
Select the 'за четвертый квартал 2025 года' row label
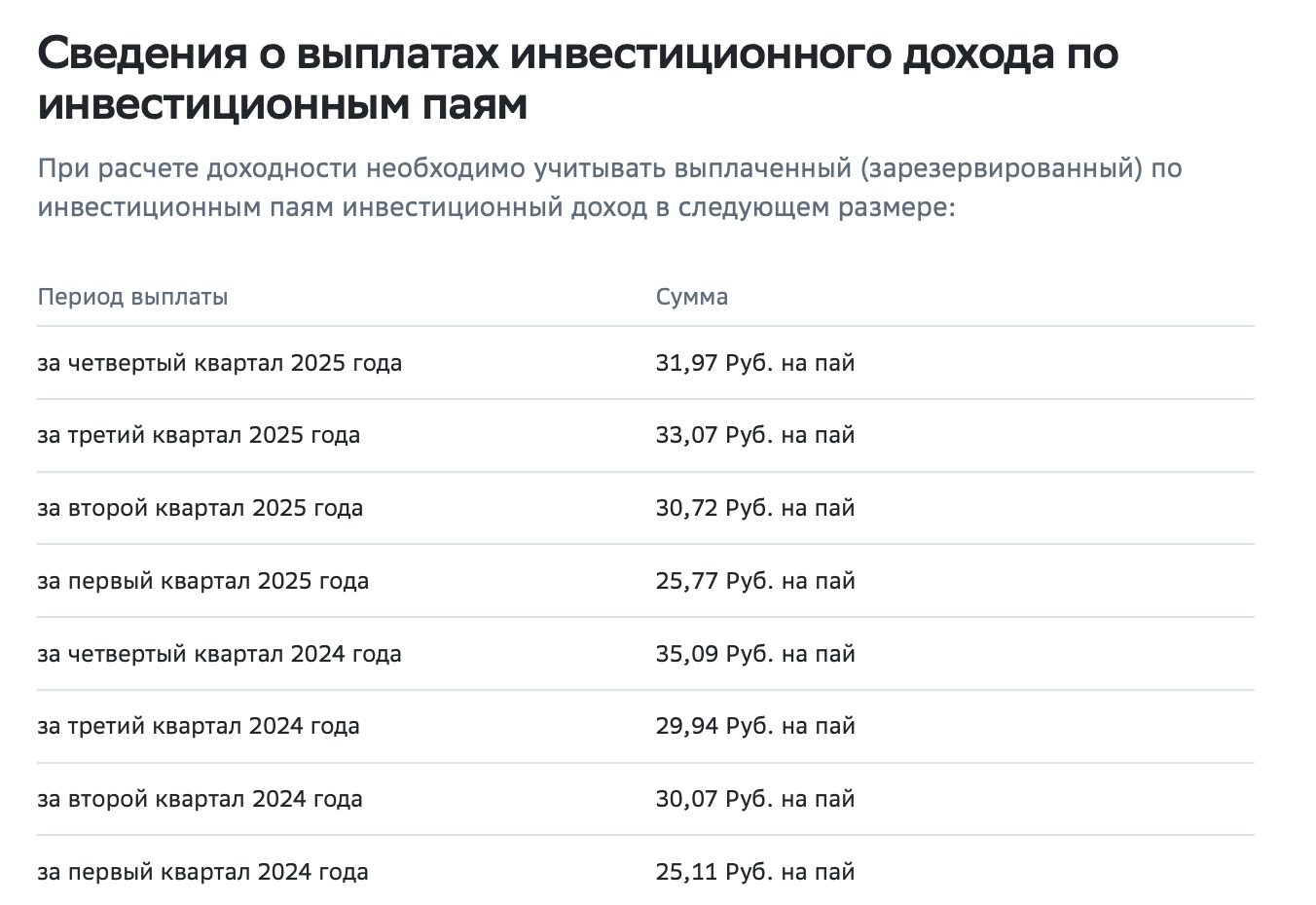[219, 363]
